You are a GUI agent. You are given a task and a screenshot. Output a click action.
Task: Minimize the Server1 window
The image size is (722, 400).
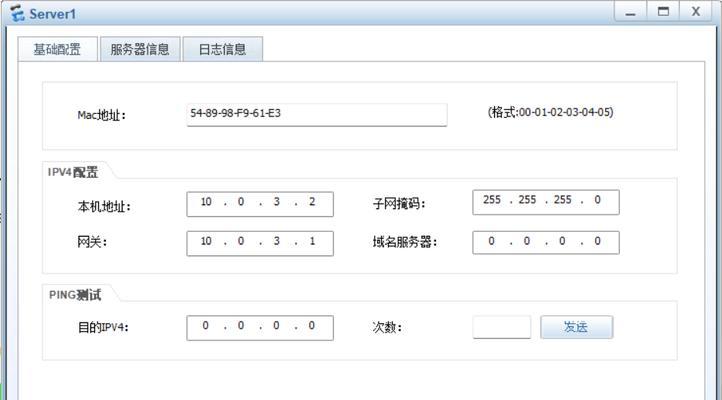[630, 12]
